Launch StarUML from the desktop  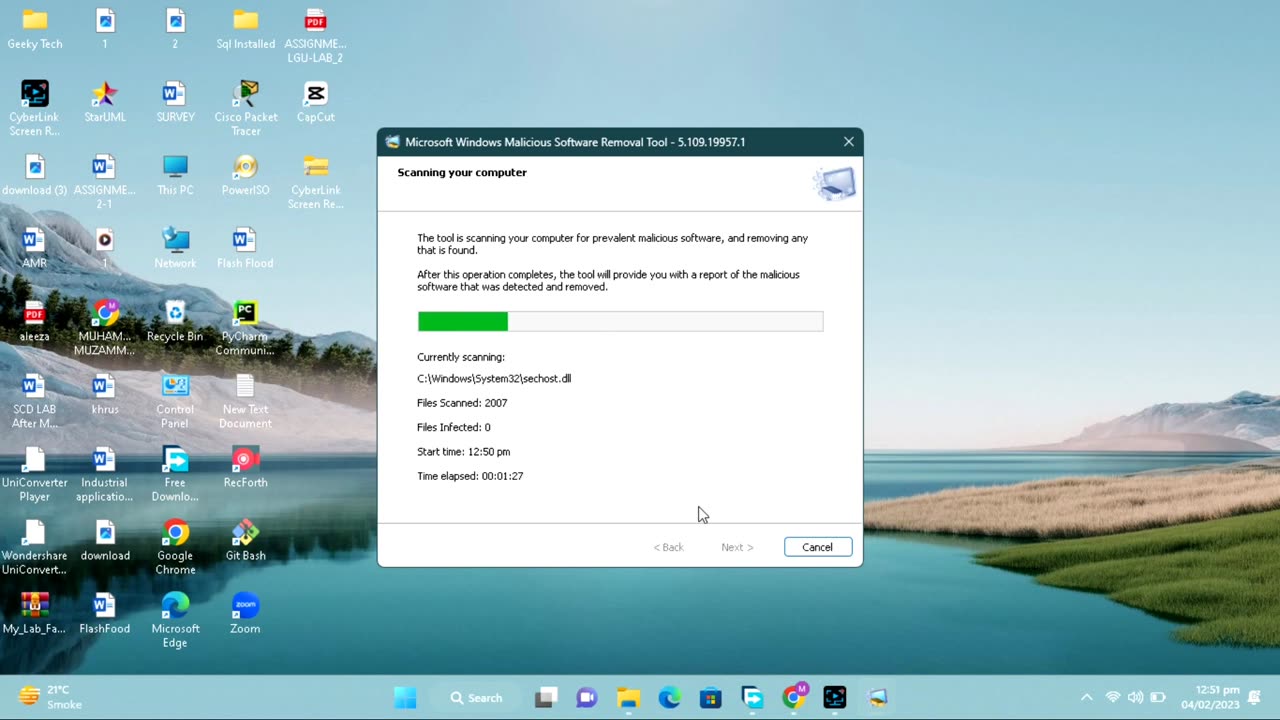(105, 103)
